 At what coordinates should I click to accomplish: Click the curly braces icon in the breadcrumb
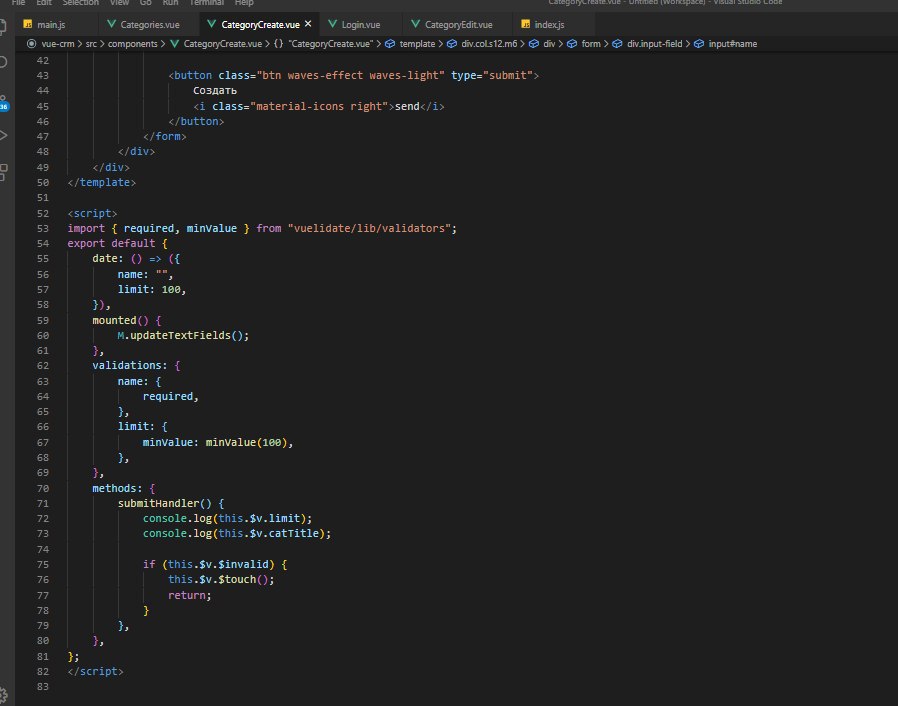tap(278, 44)
